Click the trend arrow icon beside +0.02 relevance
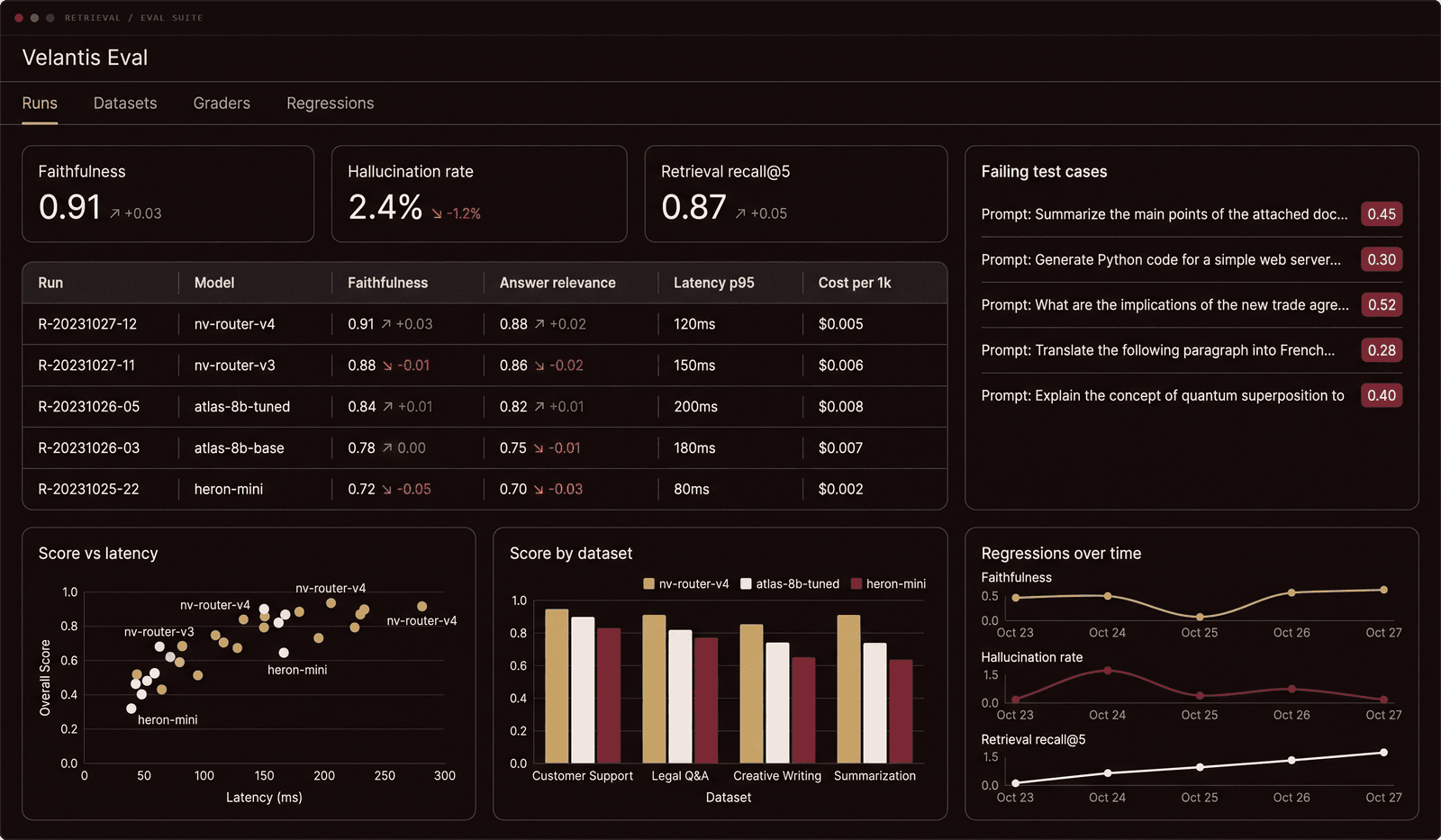This screenshot has width=1441, height=840. click(539, 324)
